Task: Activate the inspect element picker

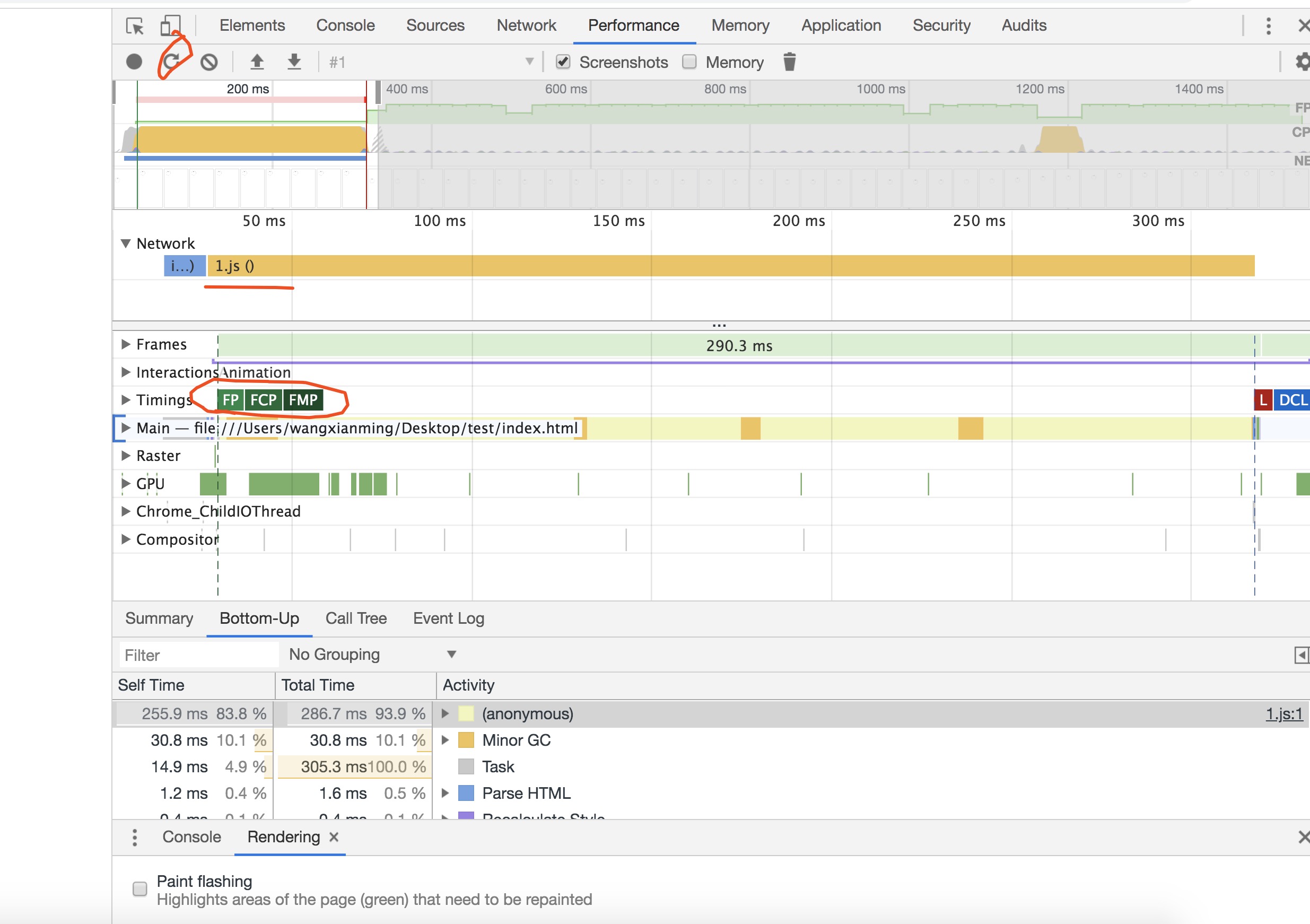Action: coord(135,26)
